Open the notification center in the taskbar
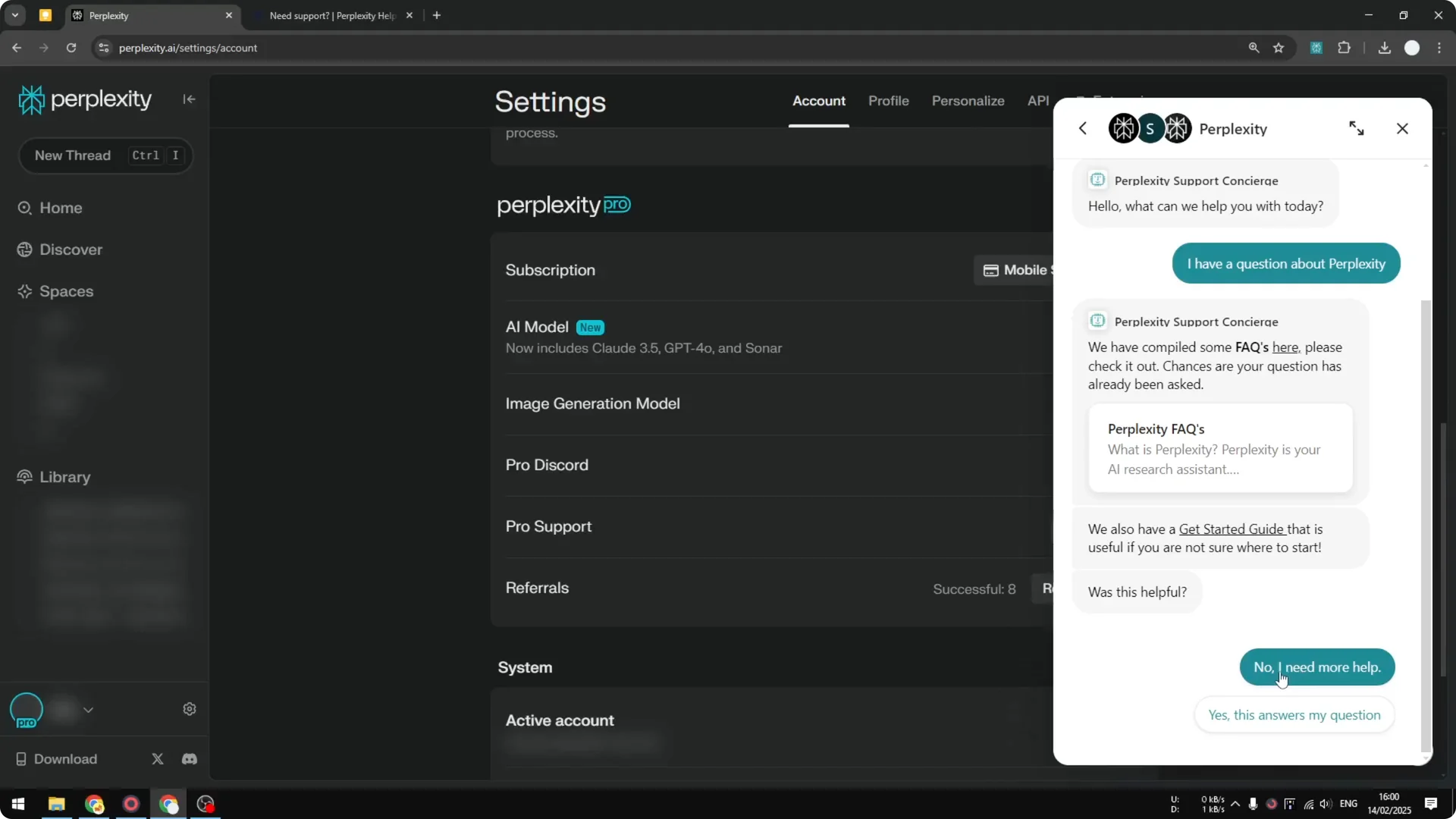This screenshot has width=1456, height=819. point(1432,804)
